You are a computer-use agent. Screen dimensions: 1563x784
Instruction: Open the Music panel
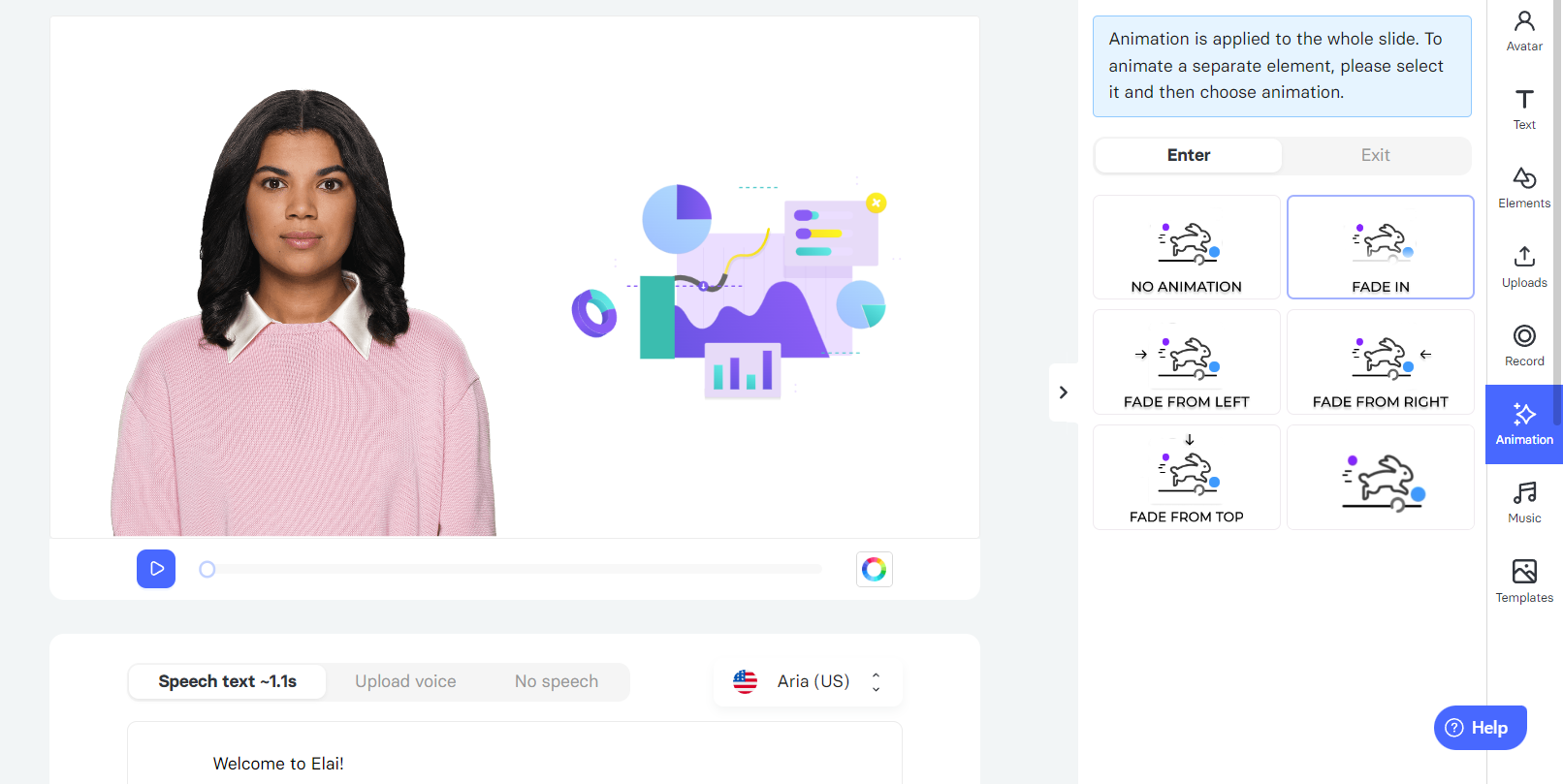1524,503
